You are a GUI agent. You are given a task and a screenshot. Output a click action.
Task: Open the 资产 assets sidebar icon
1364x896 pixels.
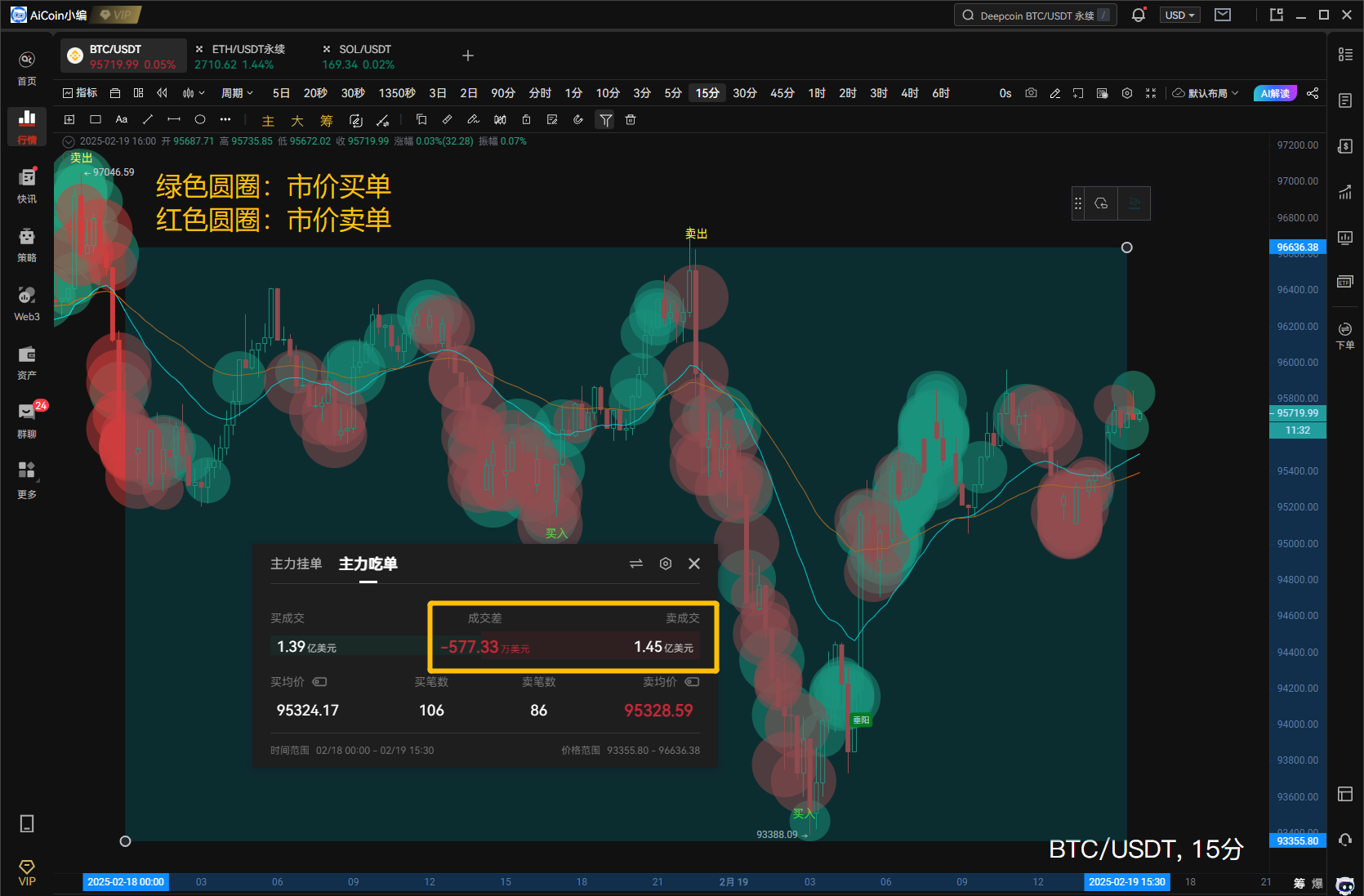click(27, 363)
